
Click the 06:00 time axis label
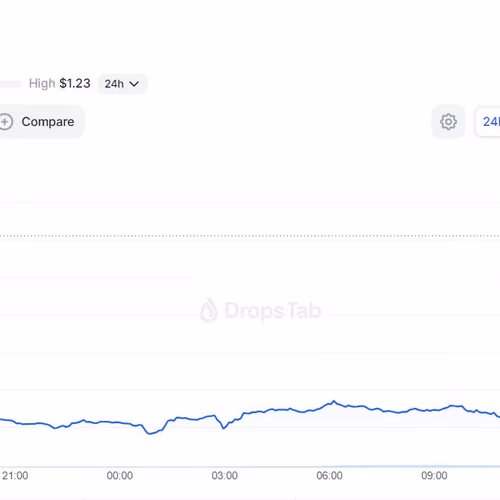(x=329, y=475)
